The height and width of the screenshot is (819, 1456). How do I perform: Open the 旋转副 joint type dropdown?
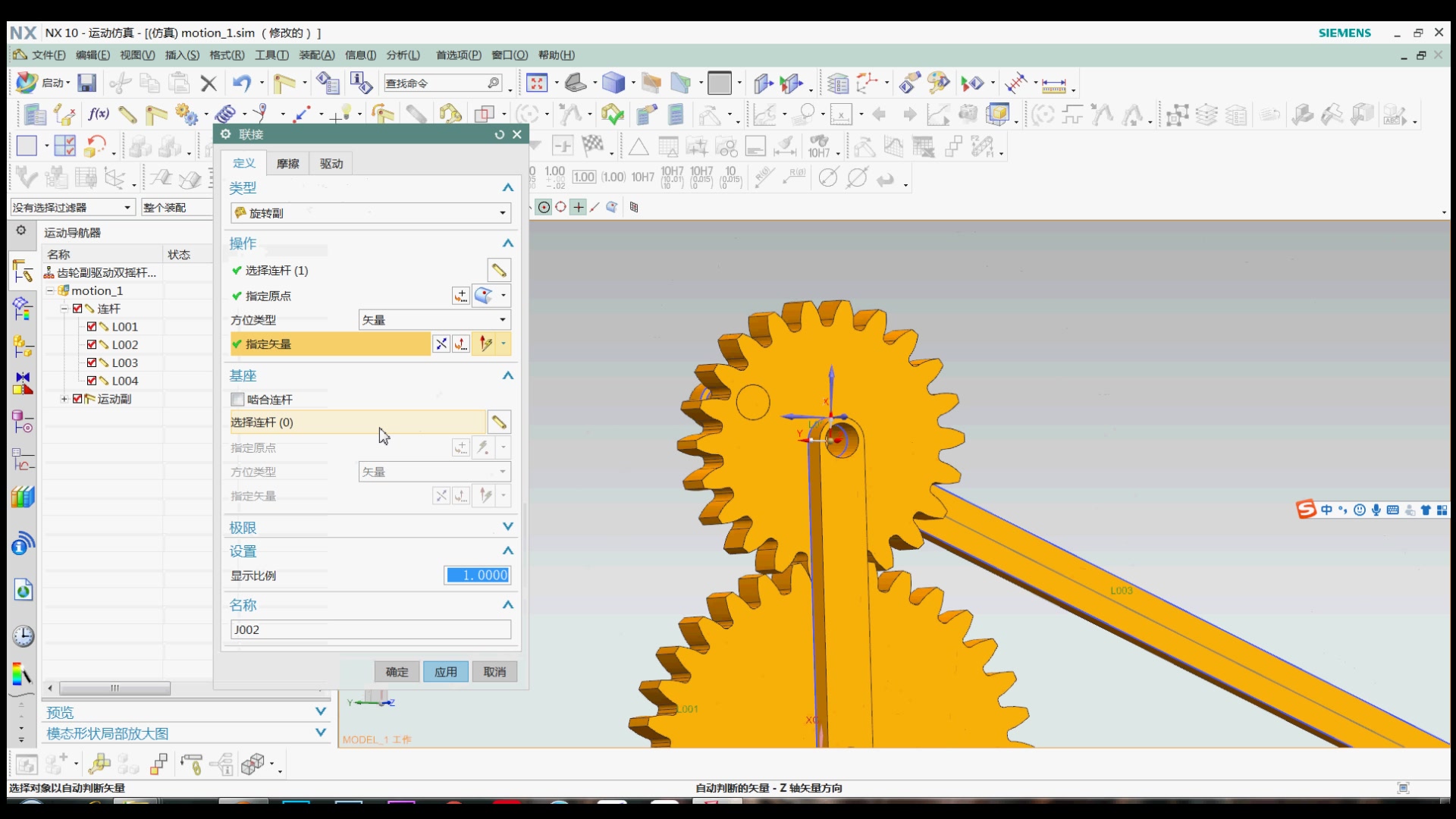pos(502,213)
